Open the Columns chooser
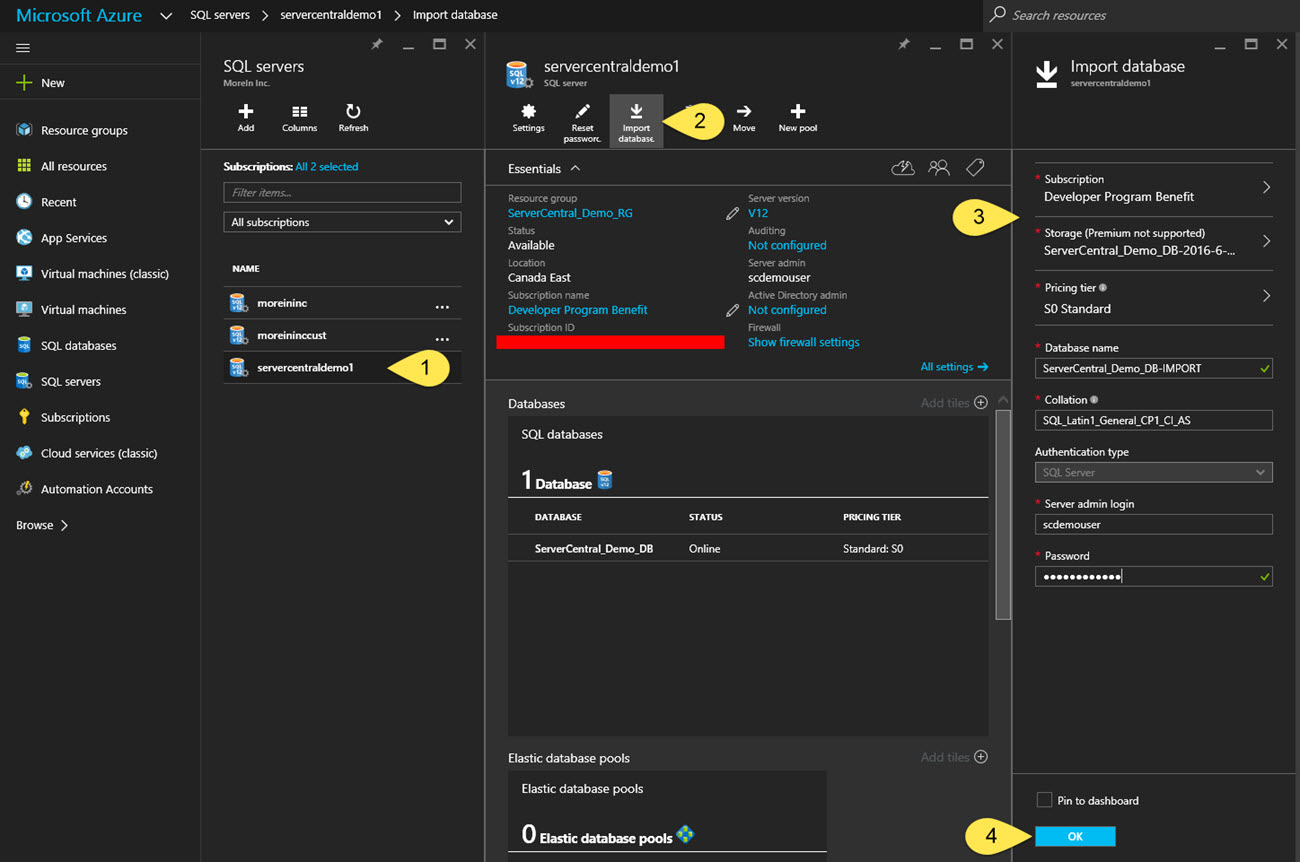1300x862 pixels. (x=299, y=118)
